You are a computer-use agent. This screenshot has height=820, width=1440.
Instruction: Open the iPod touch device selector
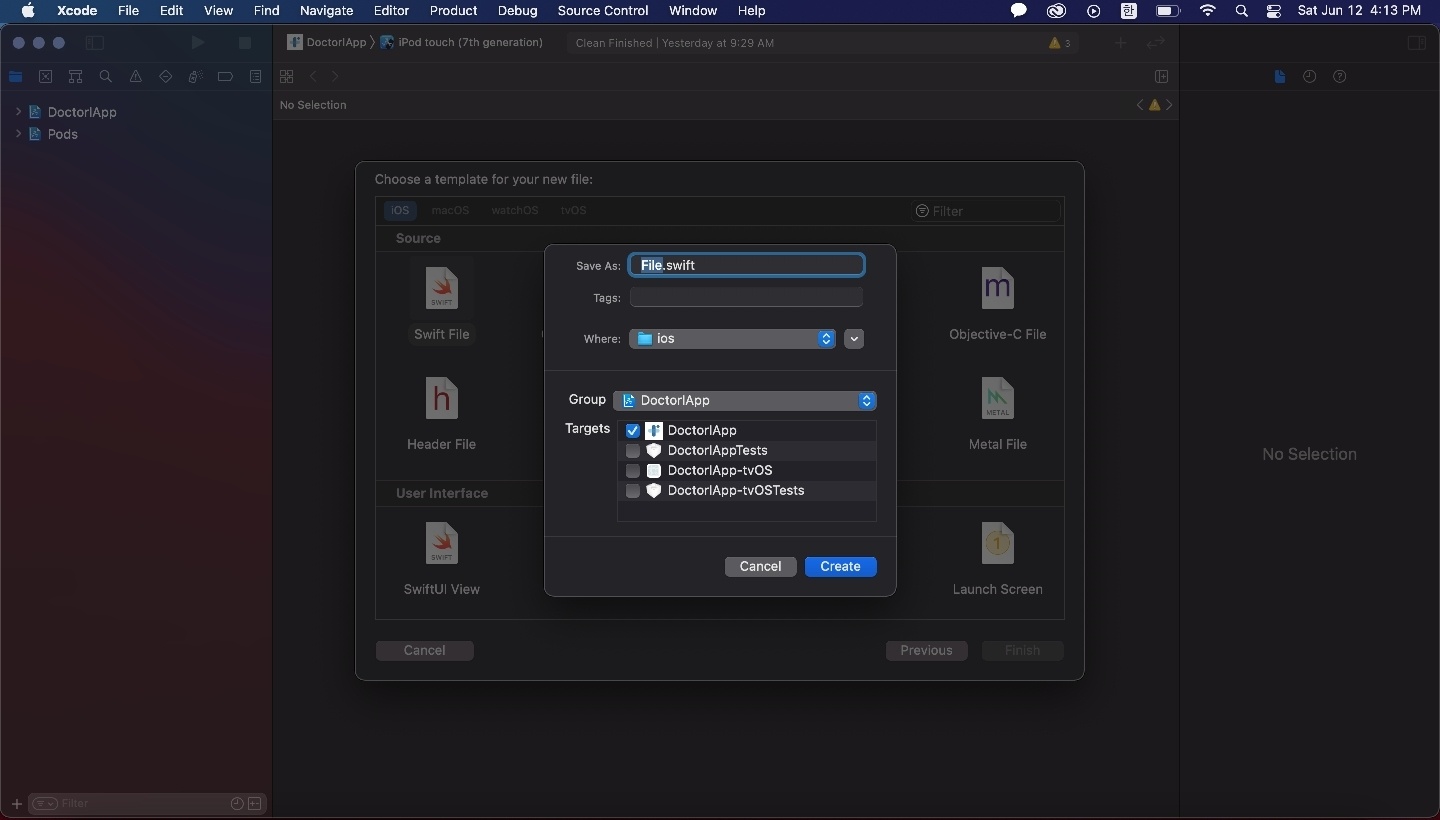coord(461,43)
